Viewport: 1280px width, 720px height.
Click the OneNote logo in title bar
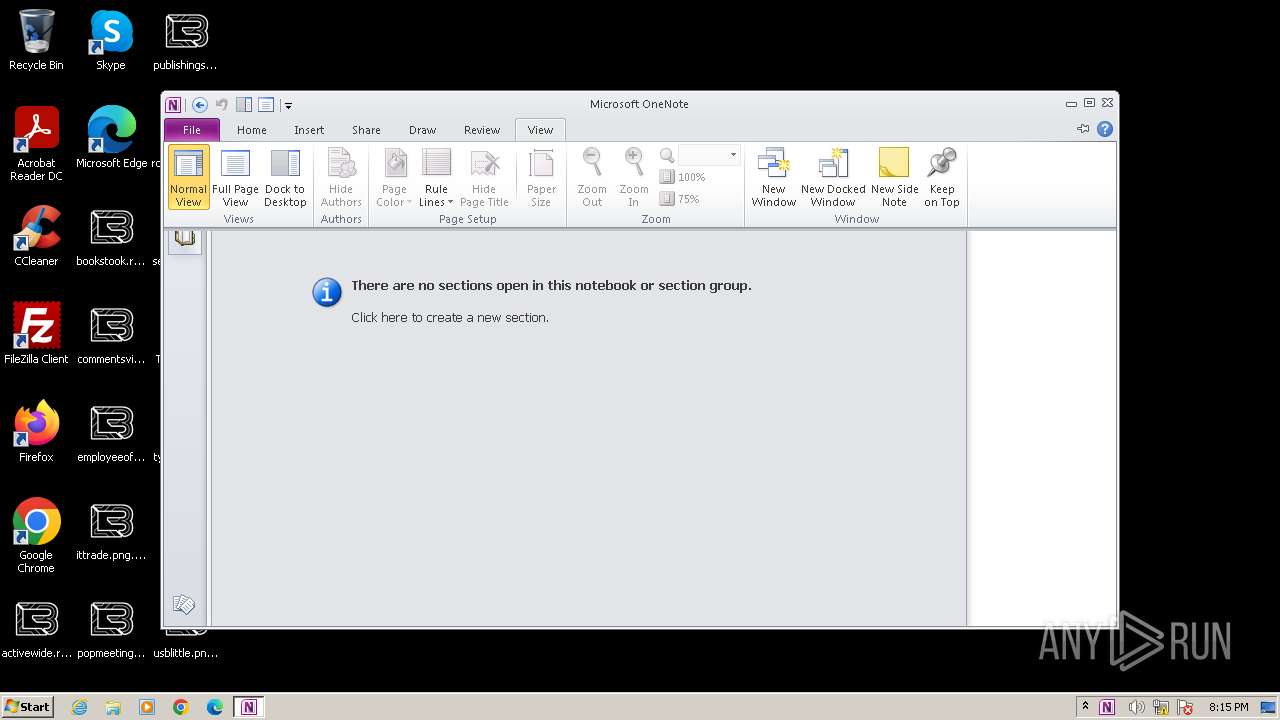click(x=173, y=105)
